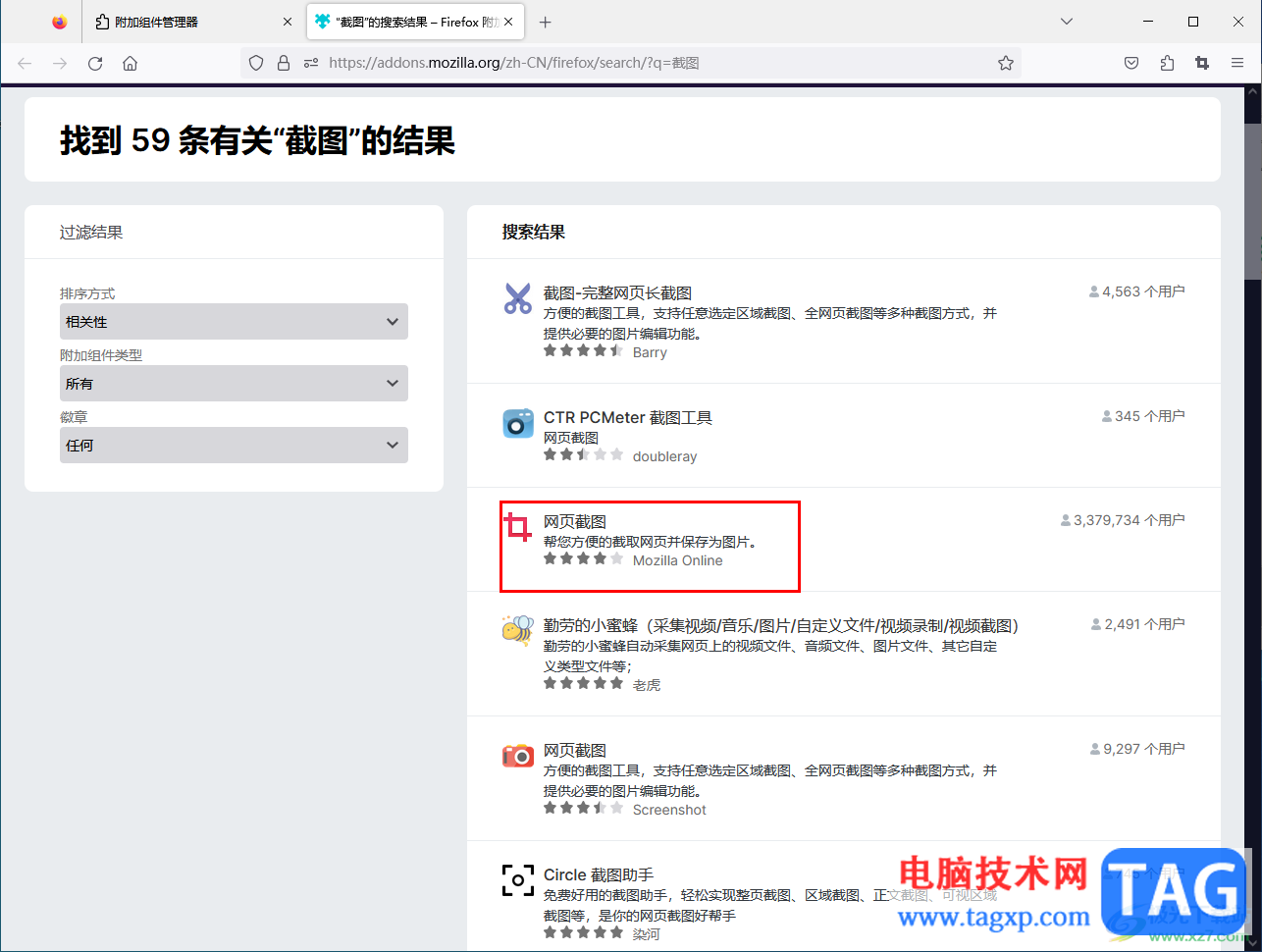Open the 附加组件类型 dropdown set to 所有
Screen dimensions: 1262x952
pos(234,384)
